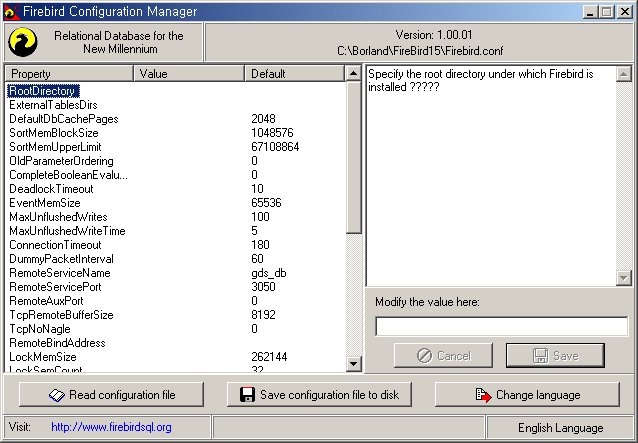Click the app icon in the title bar
Image resolution: width=638 pixels, height=443 pixels.
[x=12, y=12]
